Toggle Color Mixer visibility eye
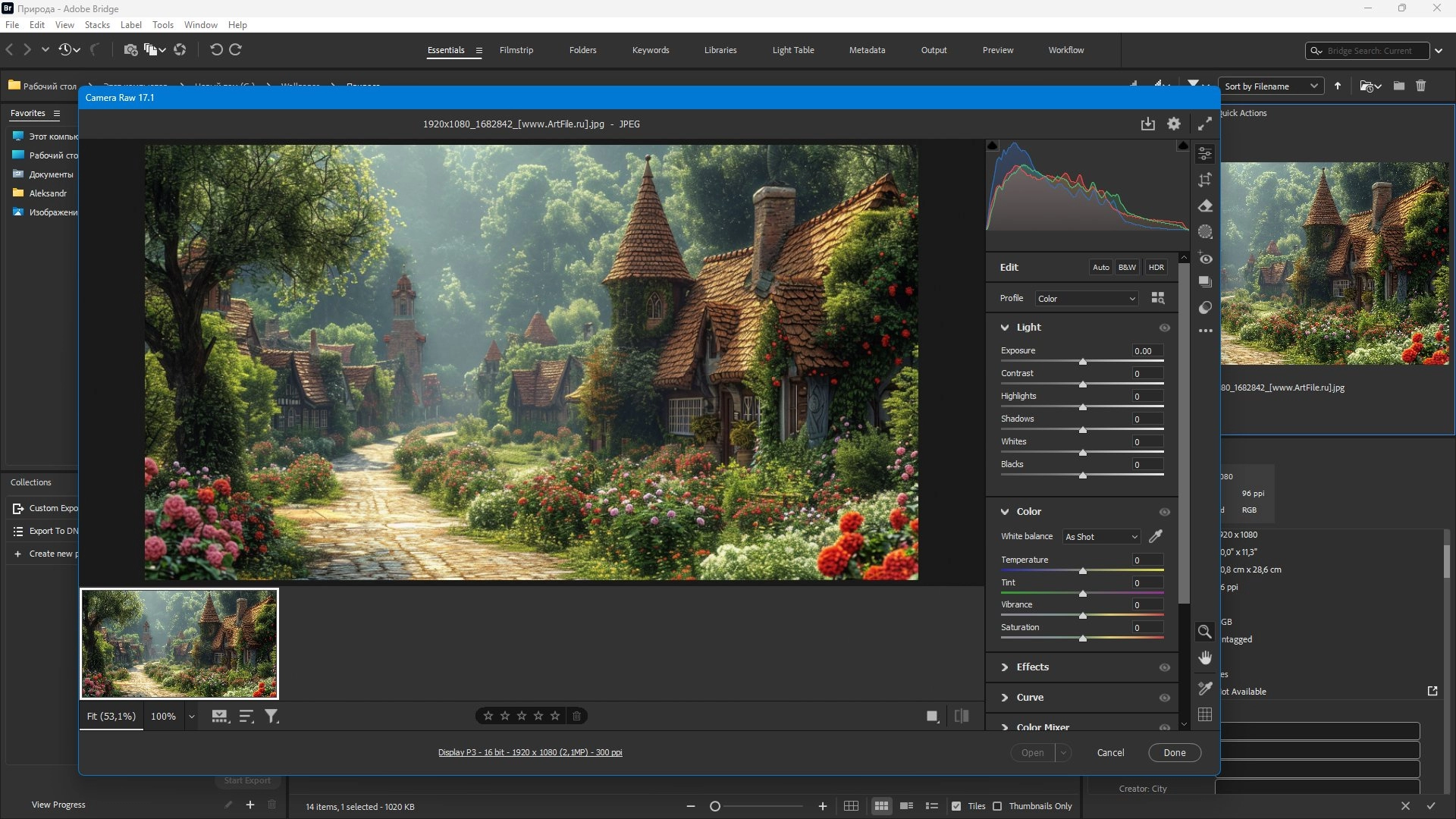Screen dimensions: 1456x819 (x=1165, y=727)
